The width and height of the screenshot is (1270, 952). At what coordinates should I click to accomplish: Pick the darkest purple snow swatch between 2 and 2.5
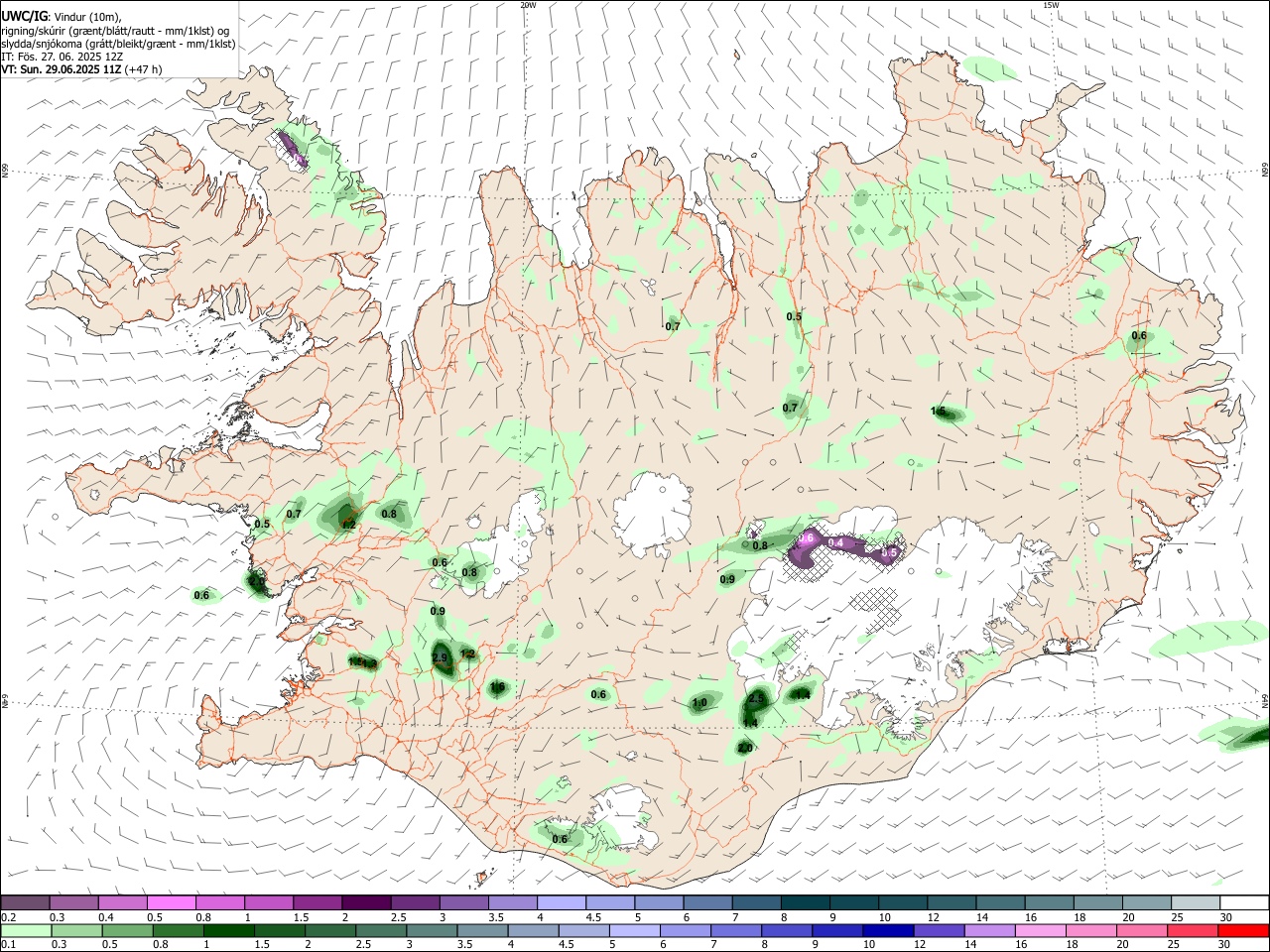(x=366, y=902)
